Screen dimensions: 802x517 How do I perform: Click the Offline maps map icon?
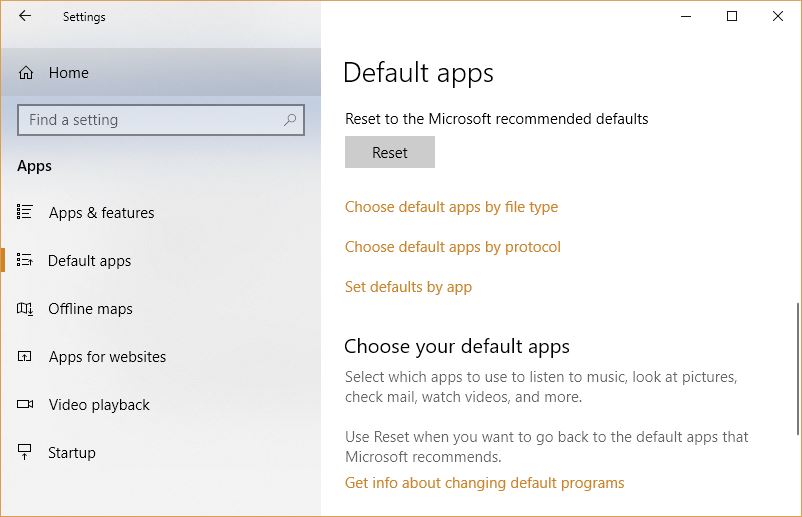pos(25,308)
